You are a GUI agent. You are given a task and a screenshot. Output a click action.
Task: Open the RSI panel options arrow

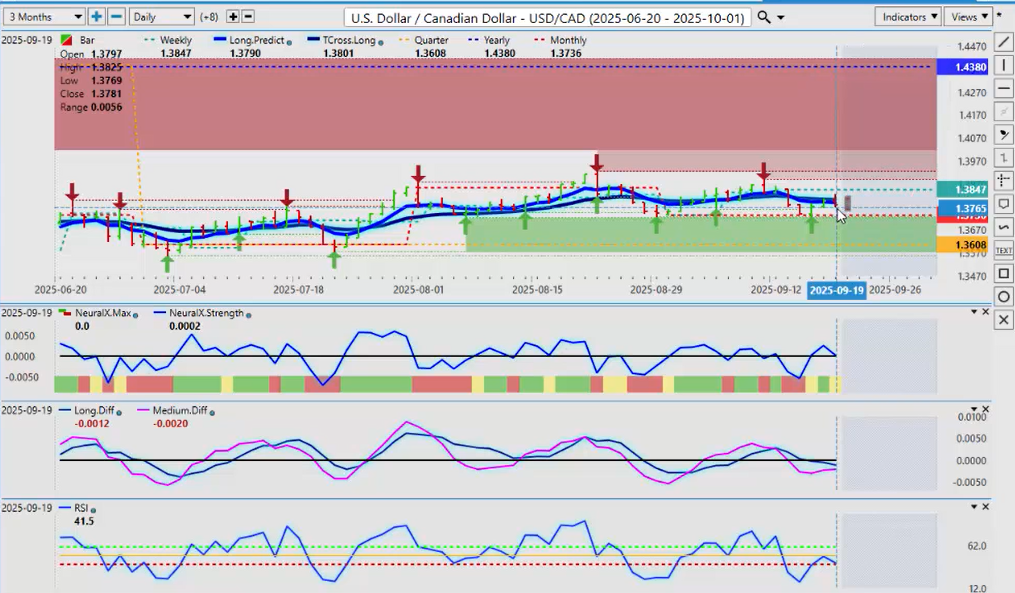(x=974, y=506)
